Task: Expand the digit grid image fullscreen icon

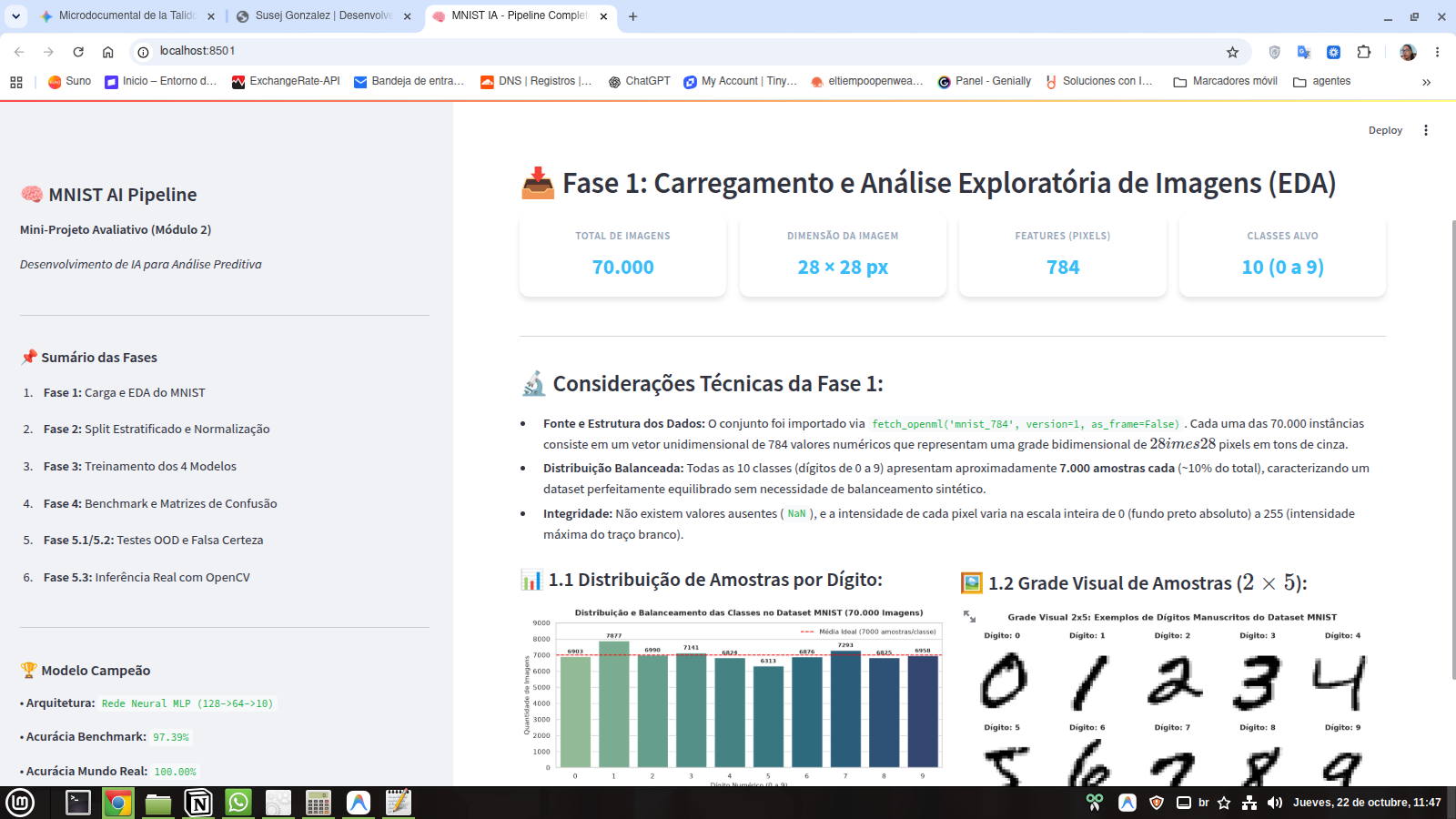Action: coord(969,616)
